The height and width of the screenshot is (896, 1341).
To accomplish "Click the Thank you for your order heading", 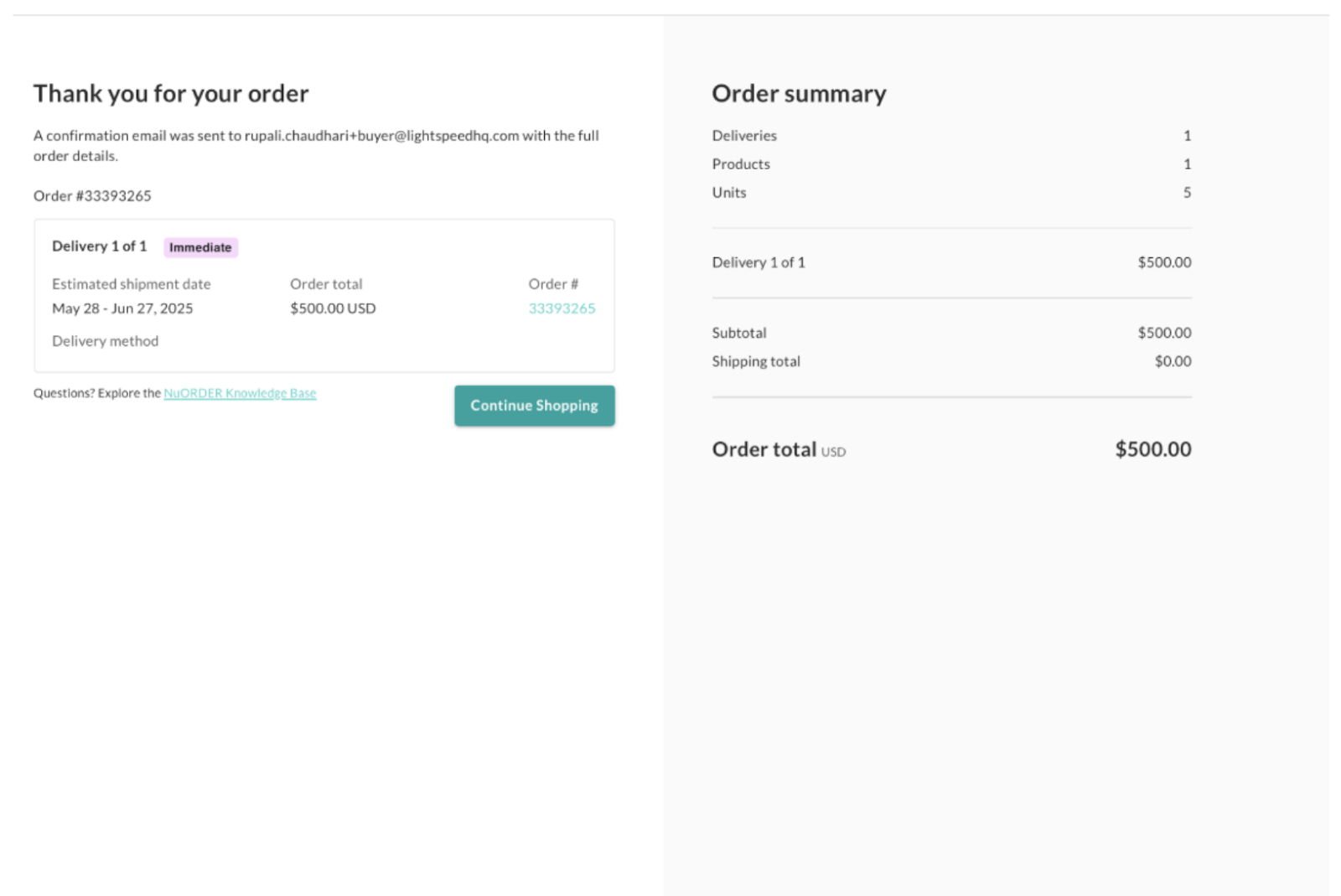I will point(170,93).
